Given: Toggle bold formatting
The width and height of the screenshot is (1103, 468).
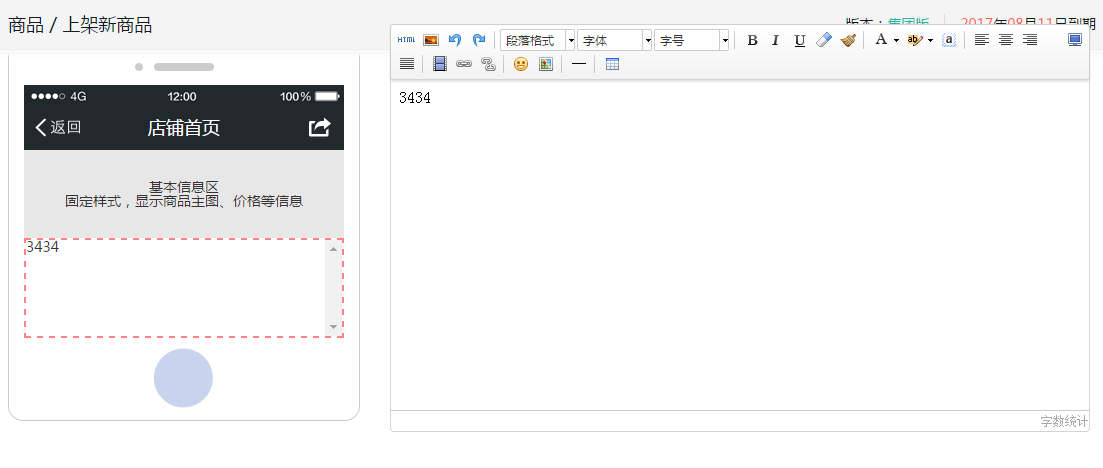Looking at the screenshot, I should [x=752, y=40].
